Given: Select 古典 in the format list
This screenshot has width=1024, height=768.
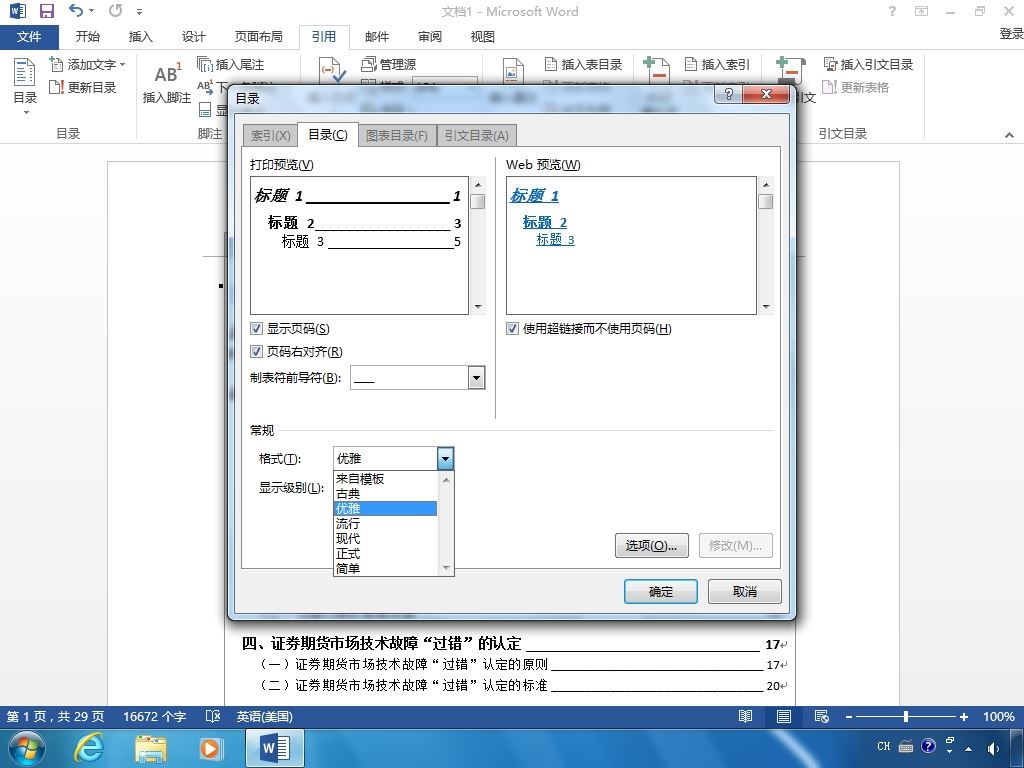Looking at the screenshot, I should (385, 494).
